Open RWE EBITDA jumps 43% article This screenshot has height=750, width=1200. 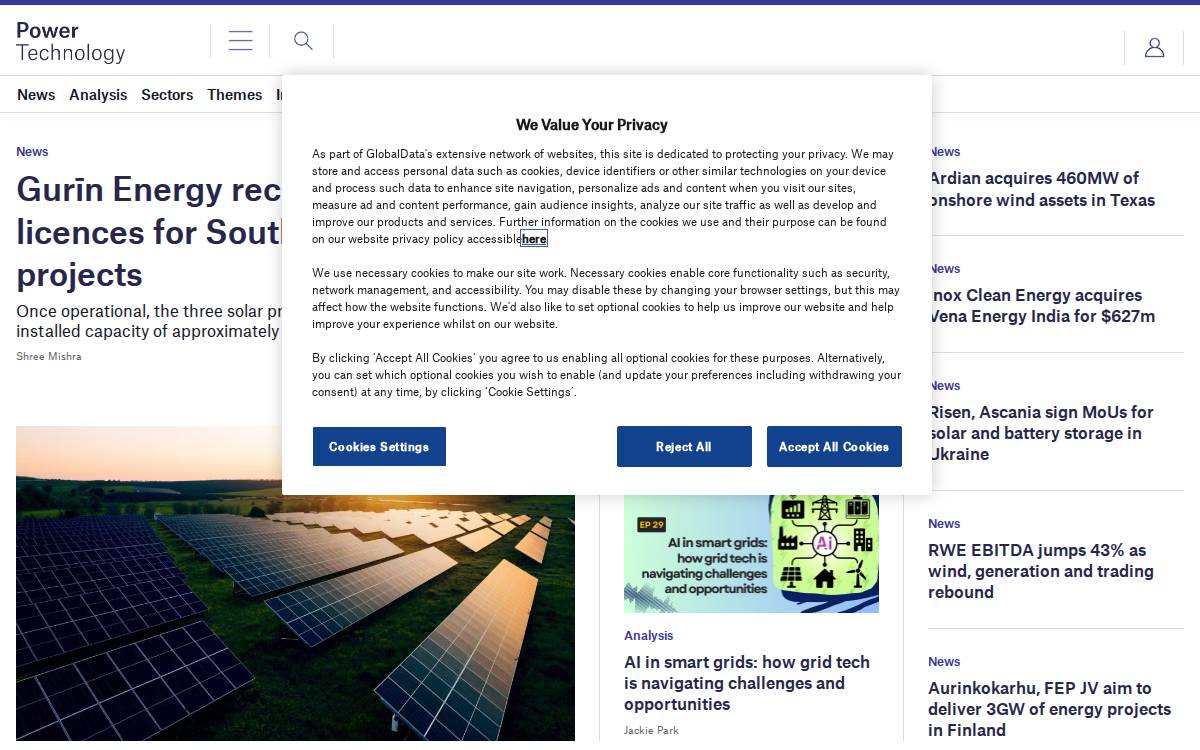point(1040,571)
